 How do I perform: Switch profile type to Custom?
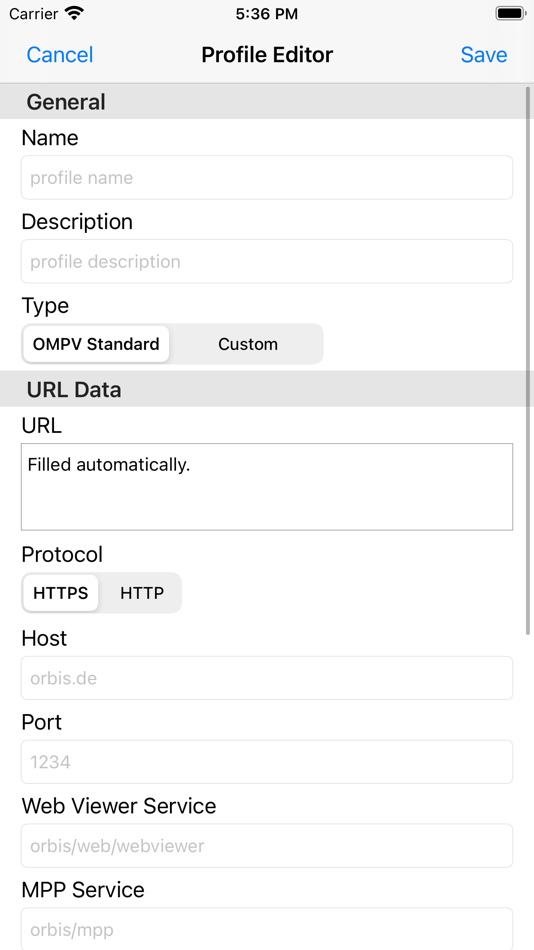pos(247,344)
